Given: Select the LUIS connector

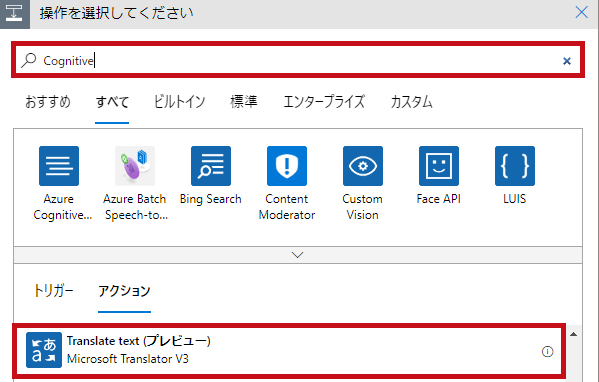Looking at the screenshot, I should pyautogui.click(x=515, y=166).
